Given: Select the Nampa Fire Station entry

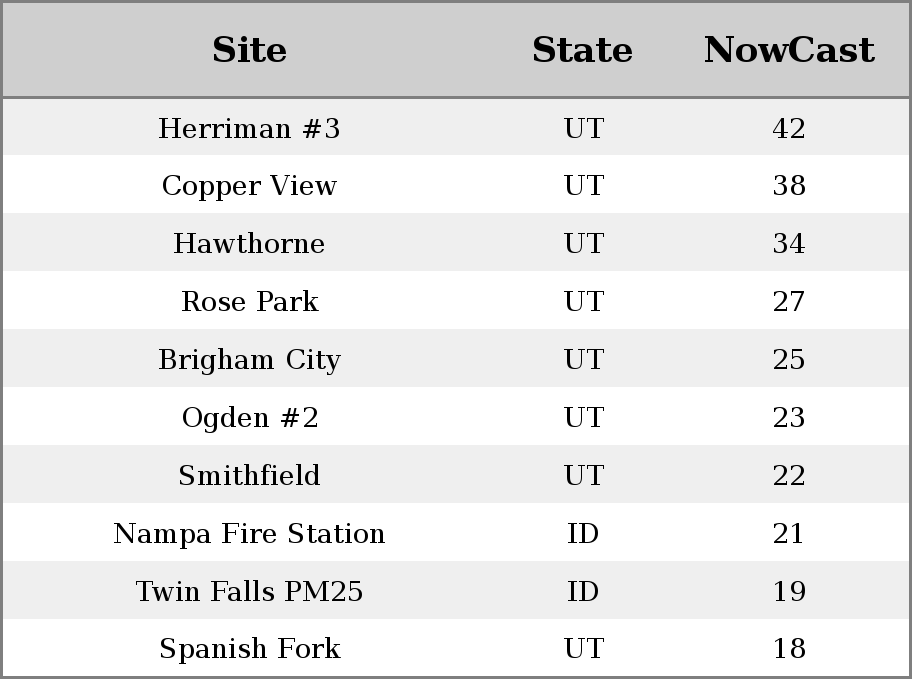Looking at the screenshot, I should coord(249,534).
